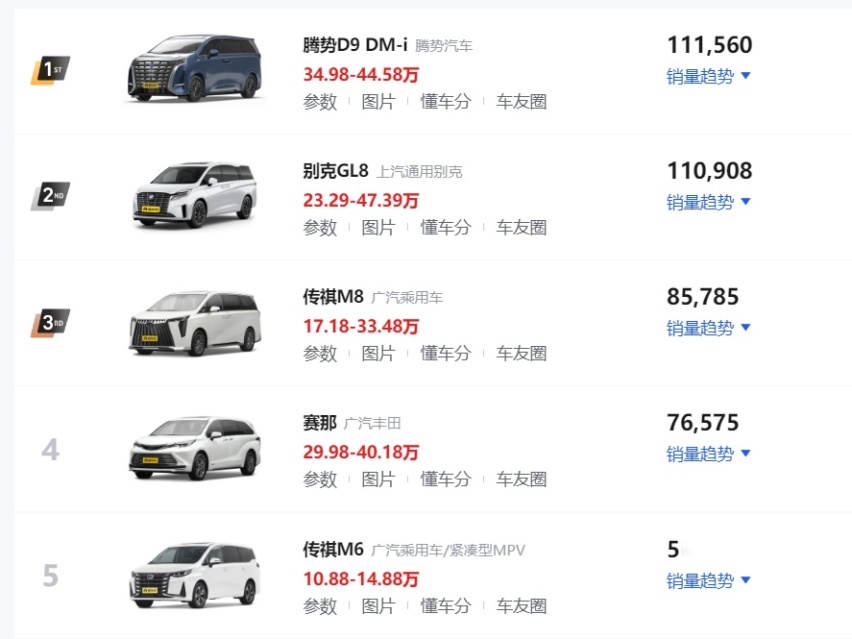The height and width of the screenshot is (639, 852).
Task: Expand 销量趋势 for 赛那
Action: pos(708,454)
